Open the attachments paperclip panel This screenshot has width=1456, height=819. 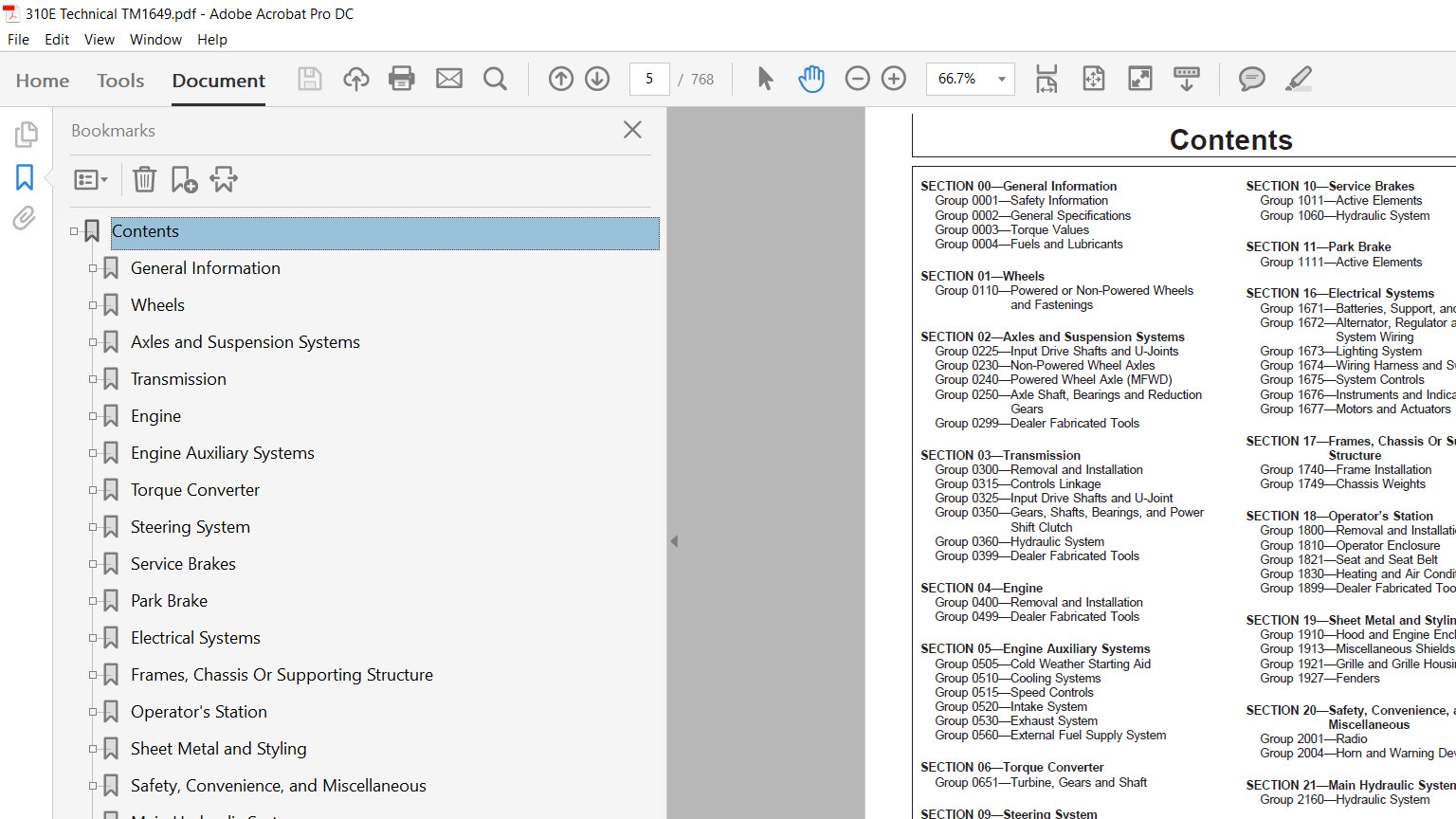click(25, 219)
